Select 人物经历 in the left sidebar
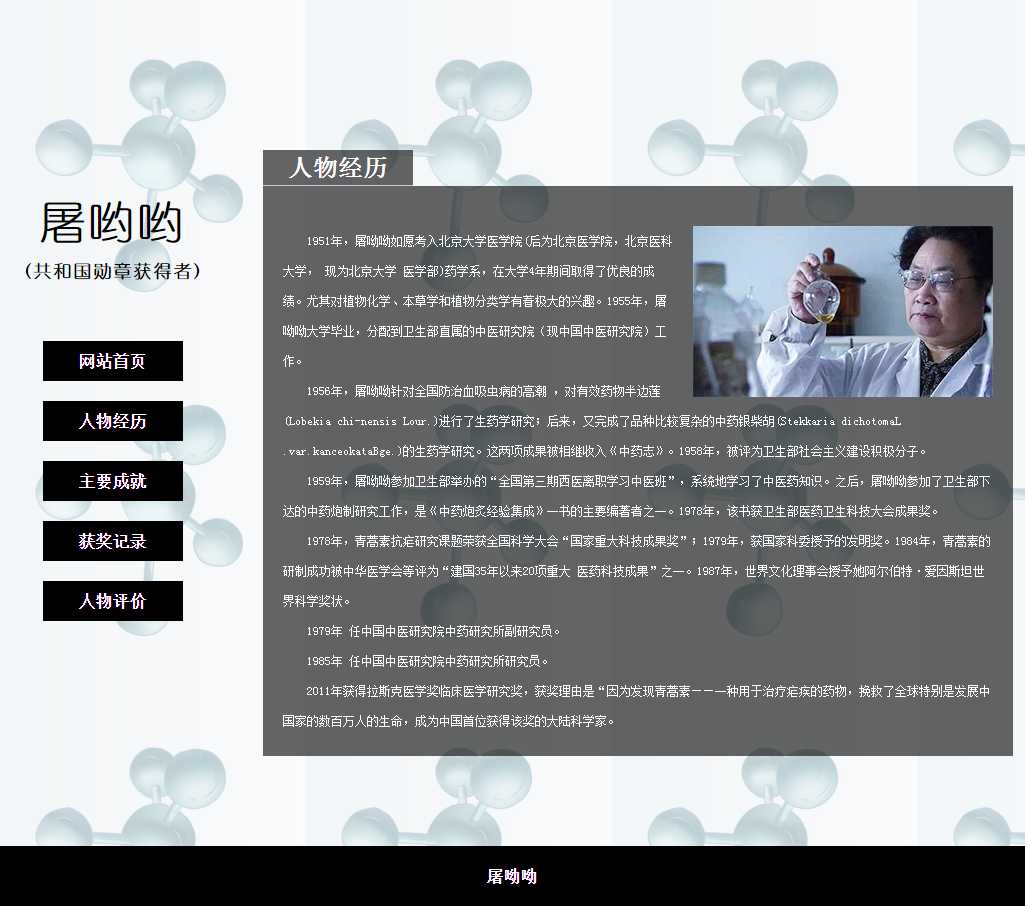The height and width of the screenshot is (906, 1025). point(112,421)
